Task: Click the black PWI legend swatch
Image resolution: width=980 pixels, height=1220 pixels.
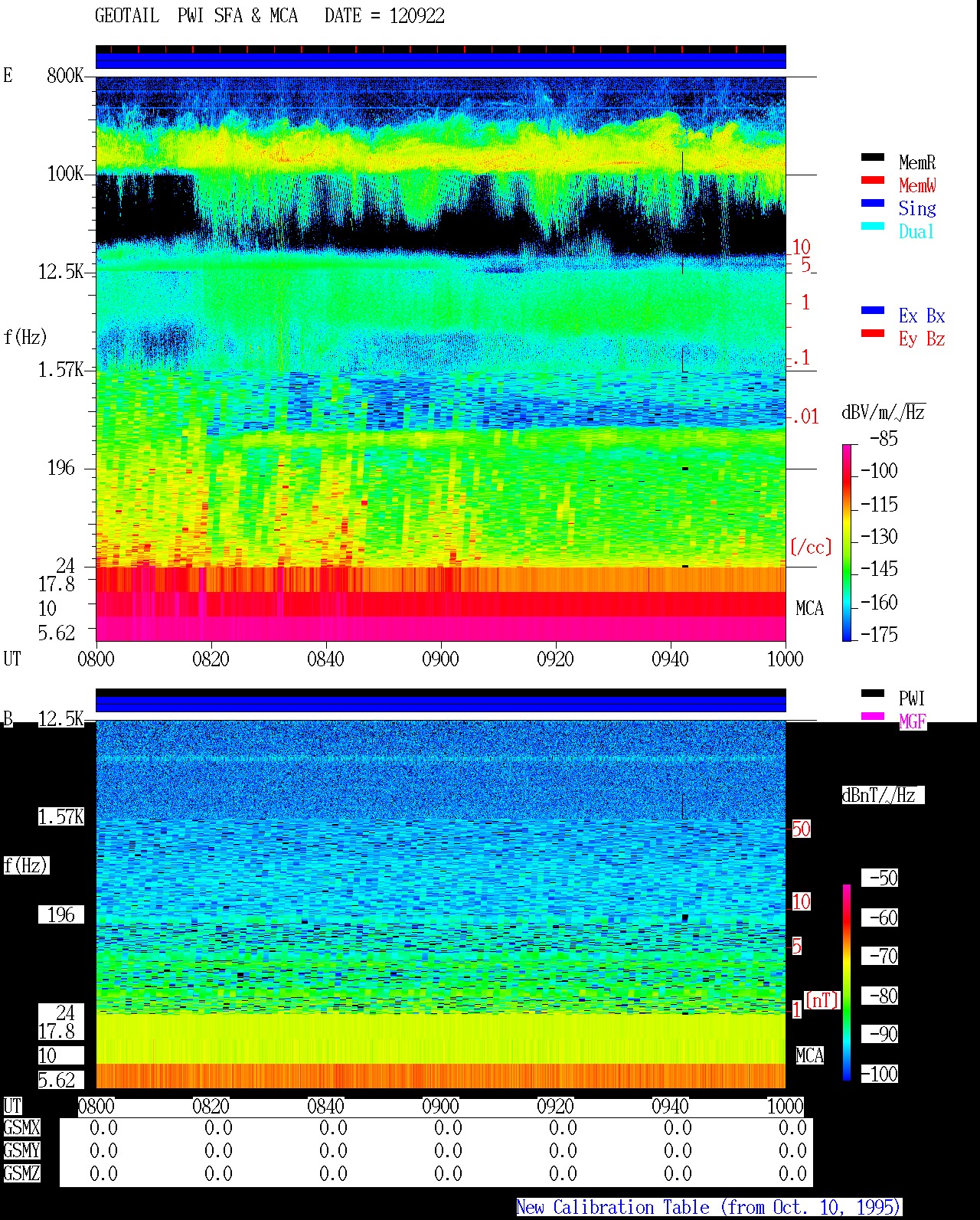Action: click(x=873, y=693)
